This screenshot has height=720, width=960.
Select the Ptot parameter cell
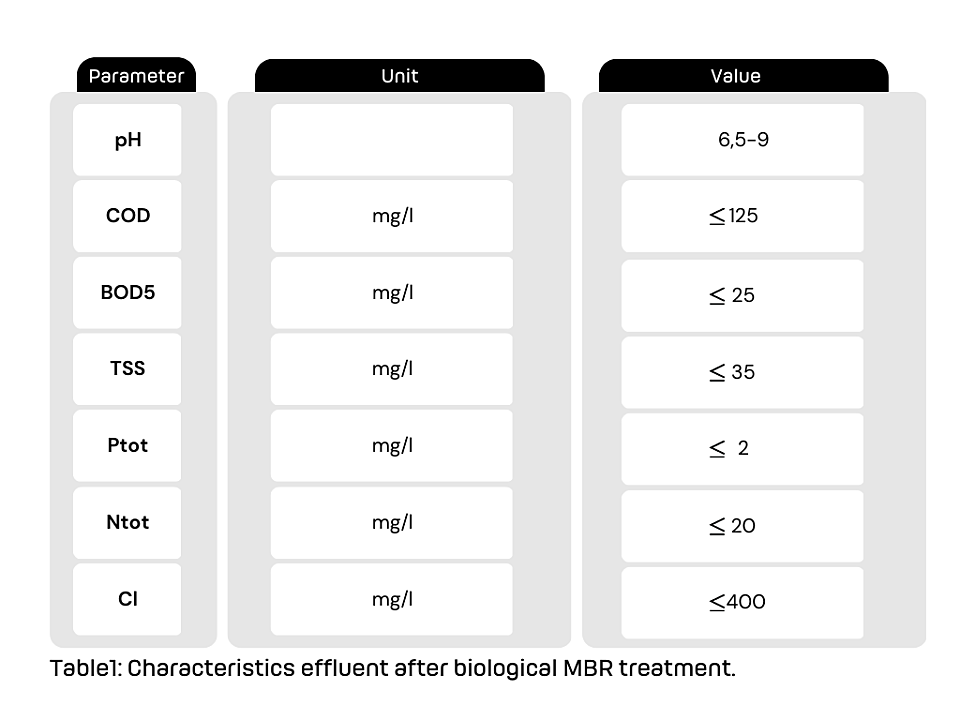tap(127, 445)
